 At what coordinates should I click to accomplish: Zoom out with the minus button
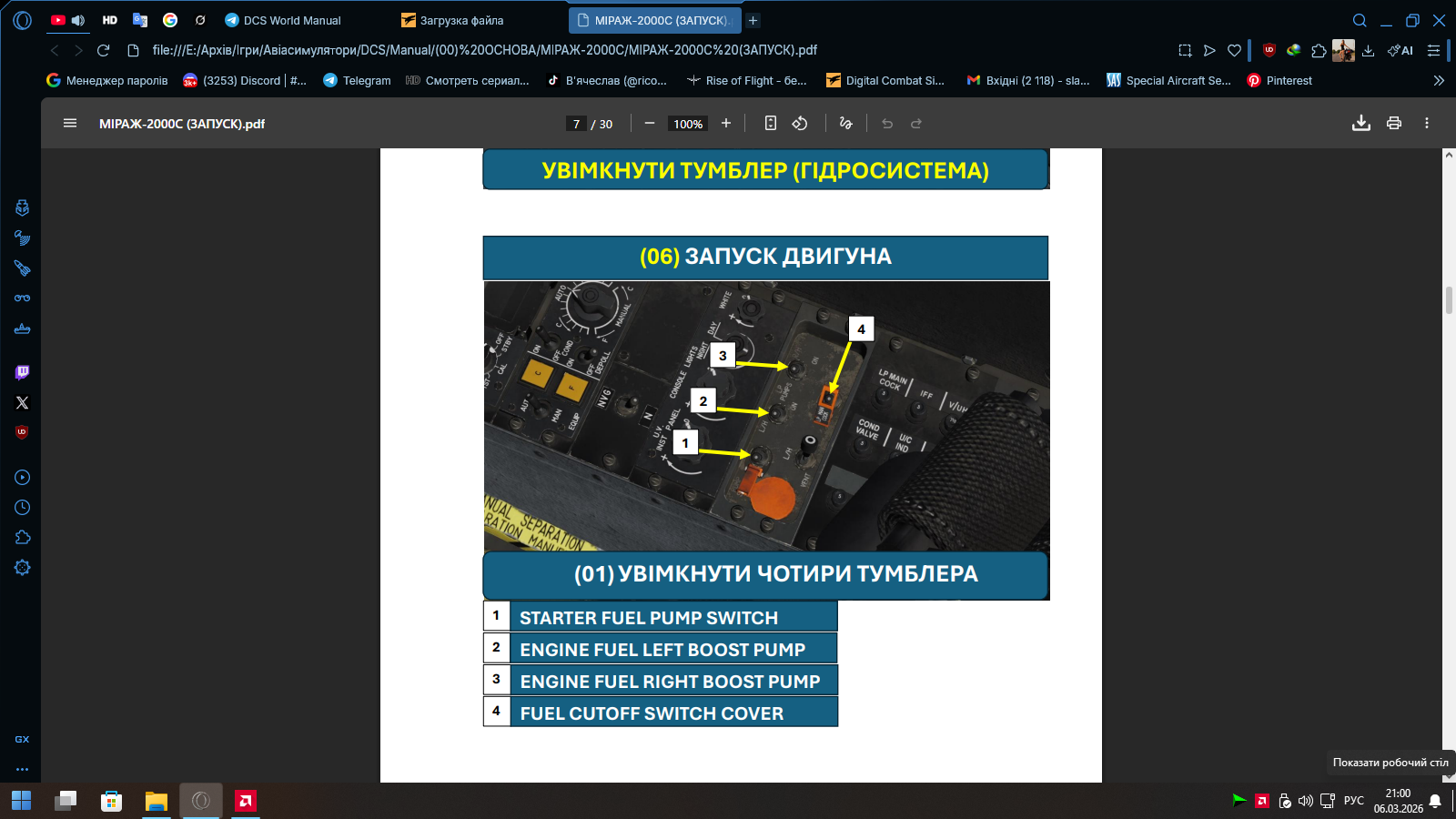click(x=650, y=124)
